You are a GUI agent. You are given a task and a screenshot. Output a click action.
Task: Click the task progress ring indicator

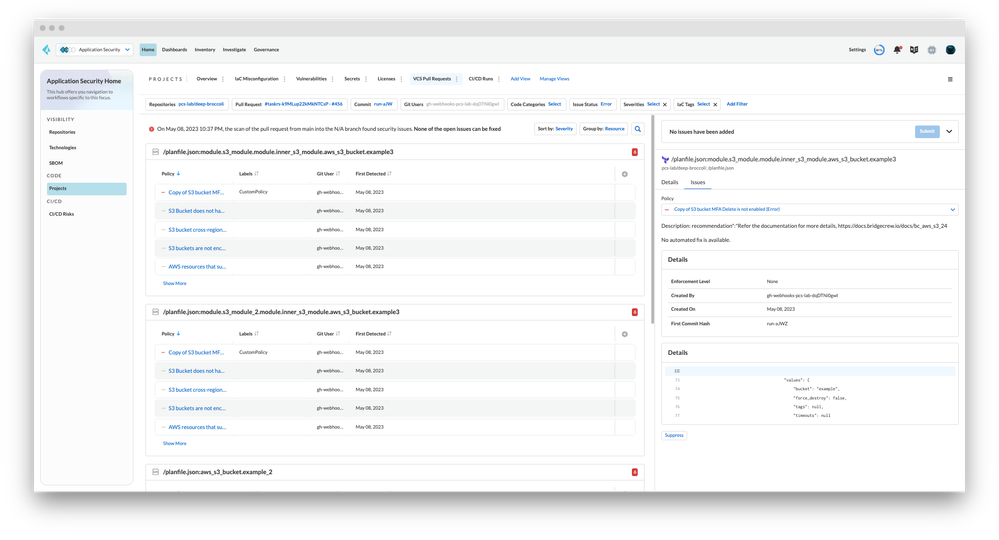pos(879,49)
